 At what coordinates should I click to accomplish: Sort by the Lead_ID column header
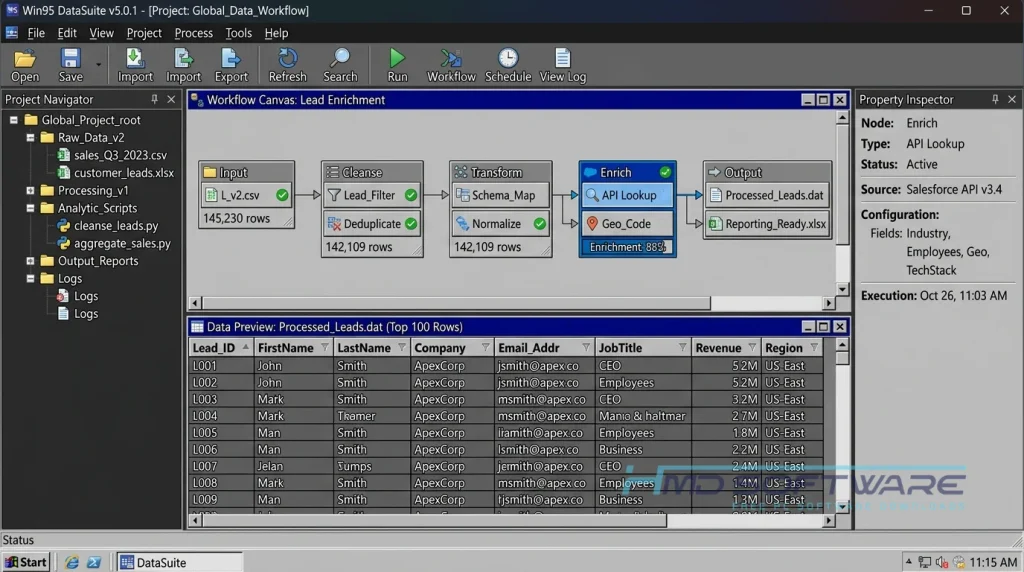click(x=221, y=348)
